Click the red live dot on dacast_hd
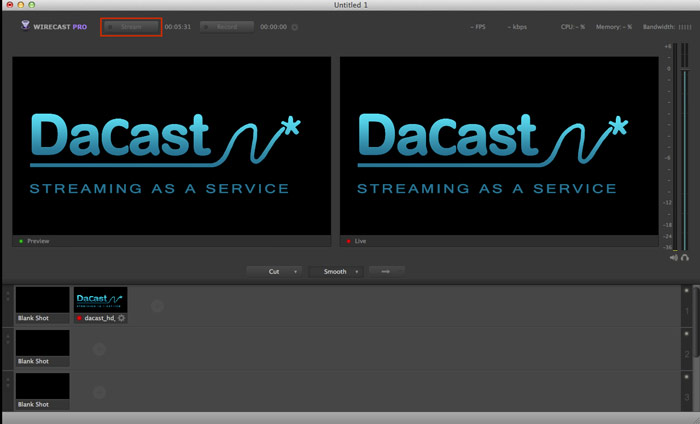The image size is (700, 424). pos(79,318)
